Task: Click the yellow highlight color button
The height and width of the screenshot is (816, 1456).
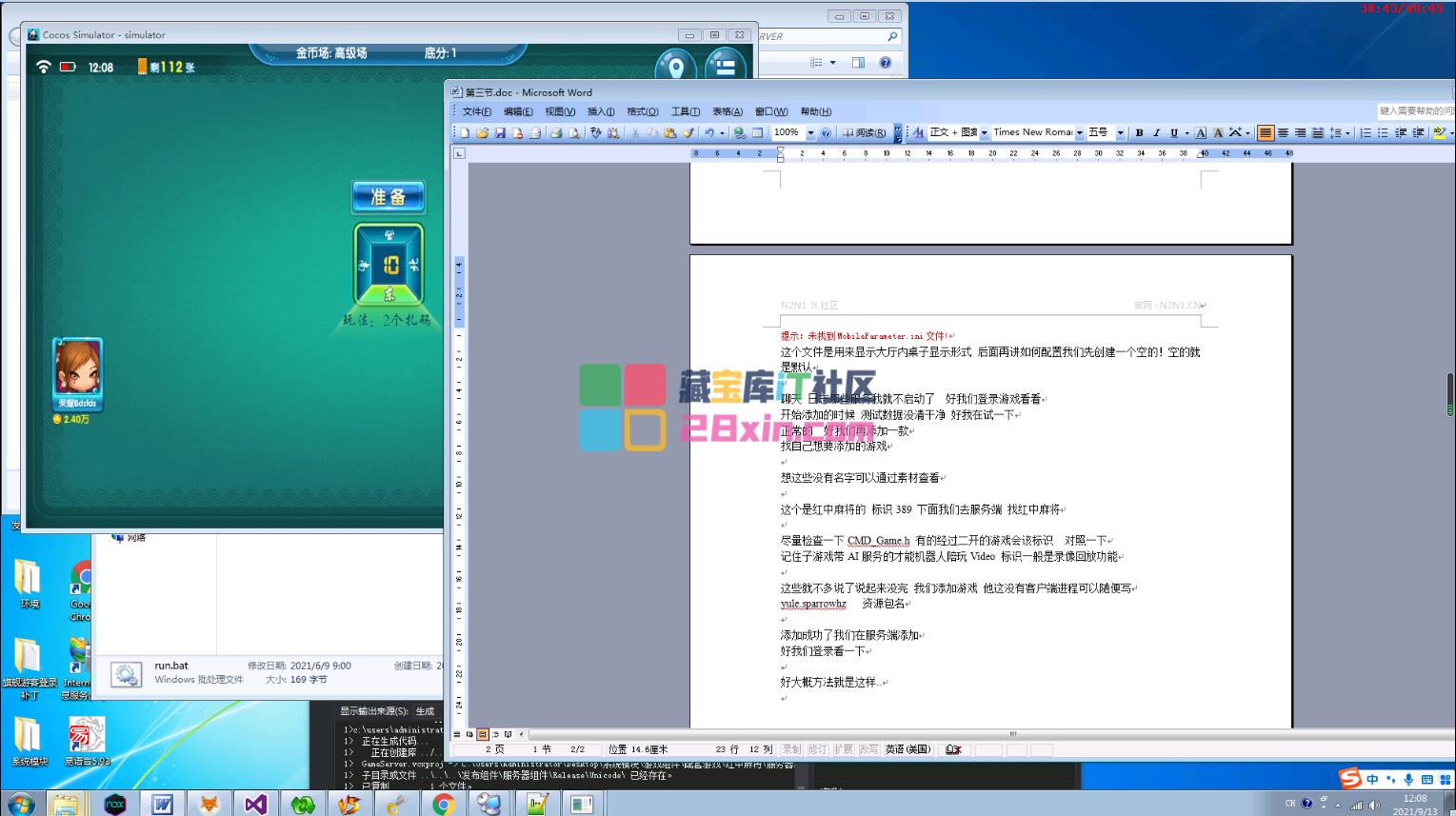Action: click(1439, 133)
